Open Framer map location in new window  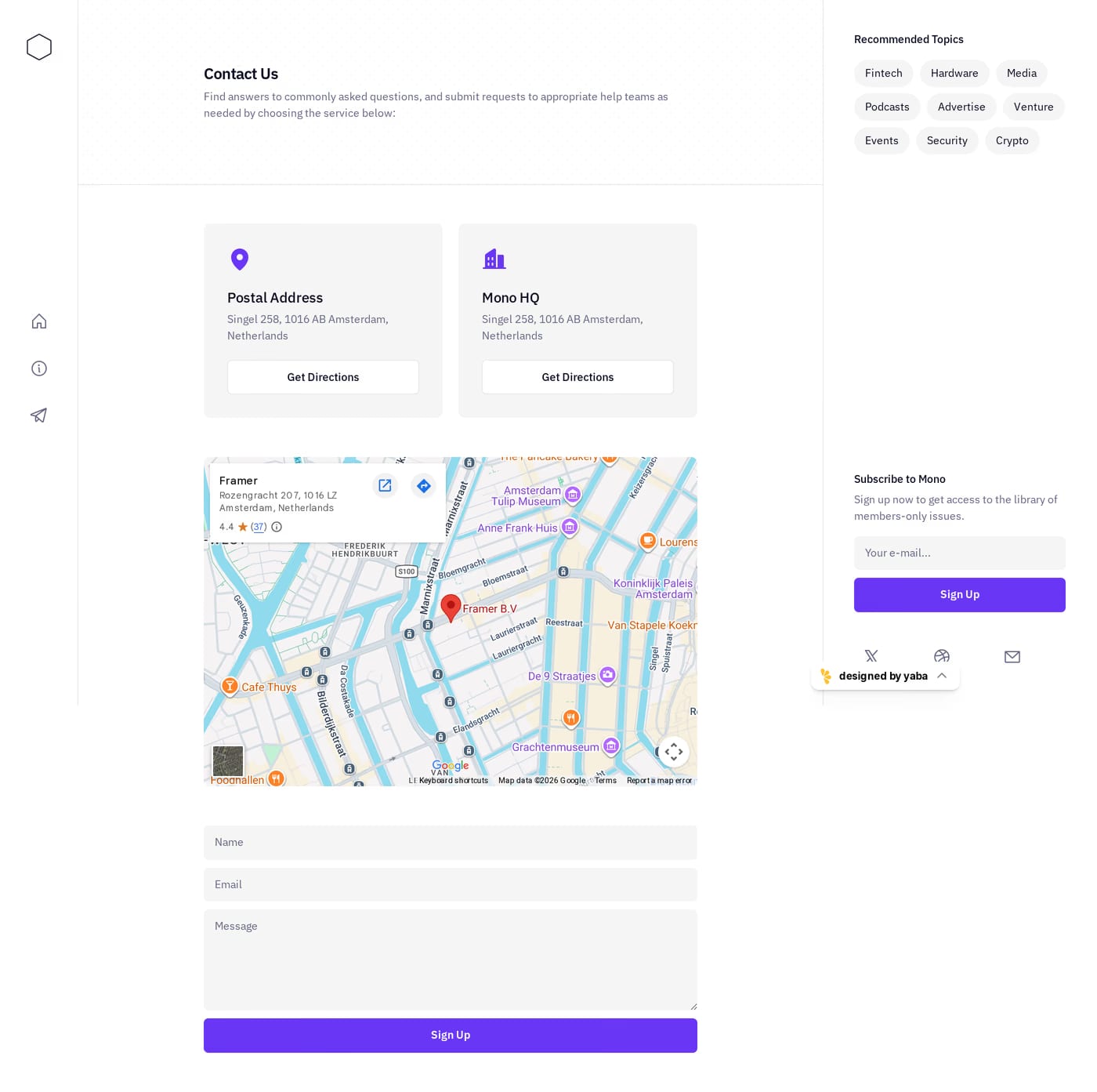coord(385,485)
